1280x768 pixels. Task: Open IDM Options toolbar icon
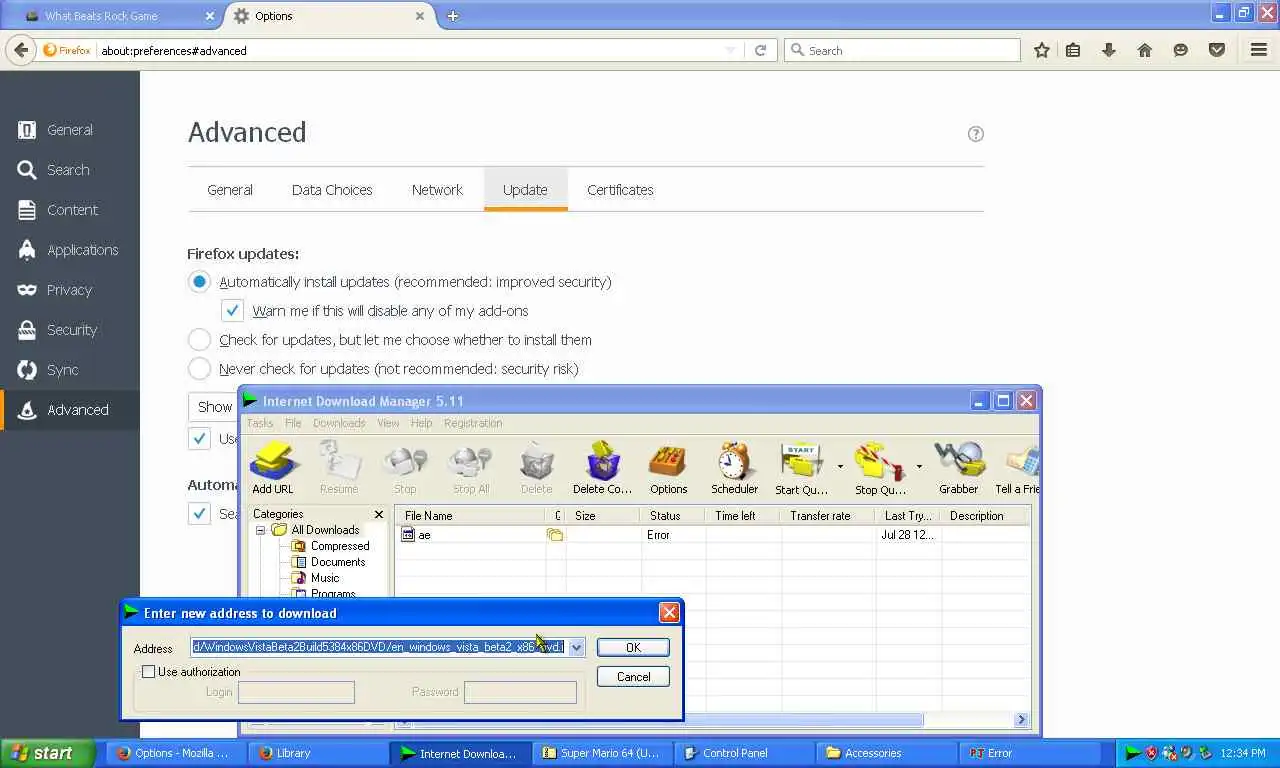point(669,468)
